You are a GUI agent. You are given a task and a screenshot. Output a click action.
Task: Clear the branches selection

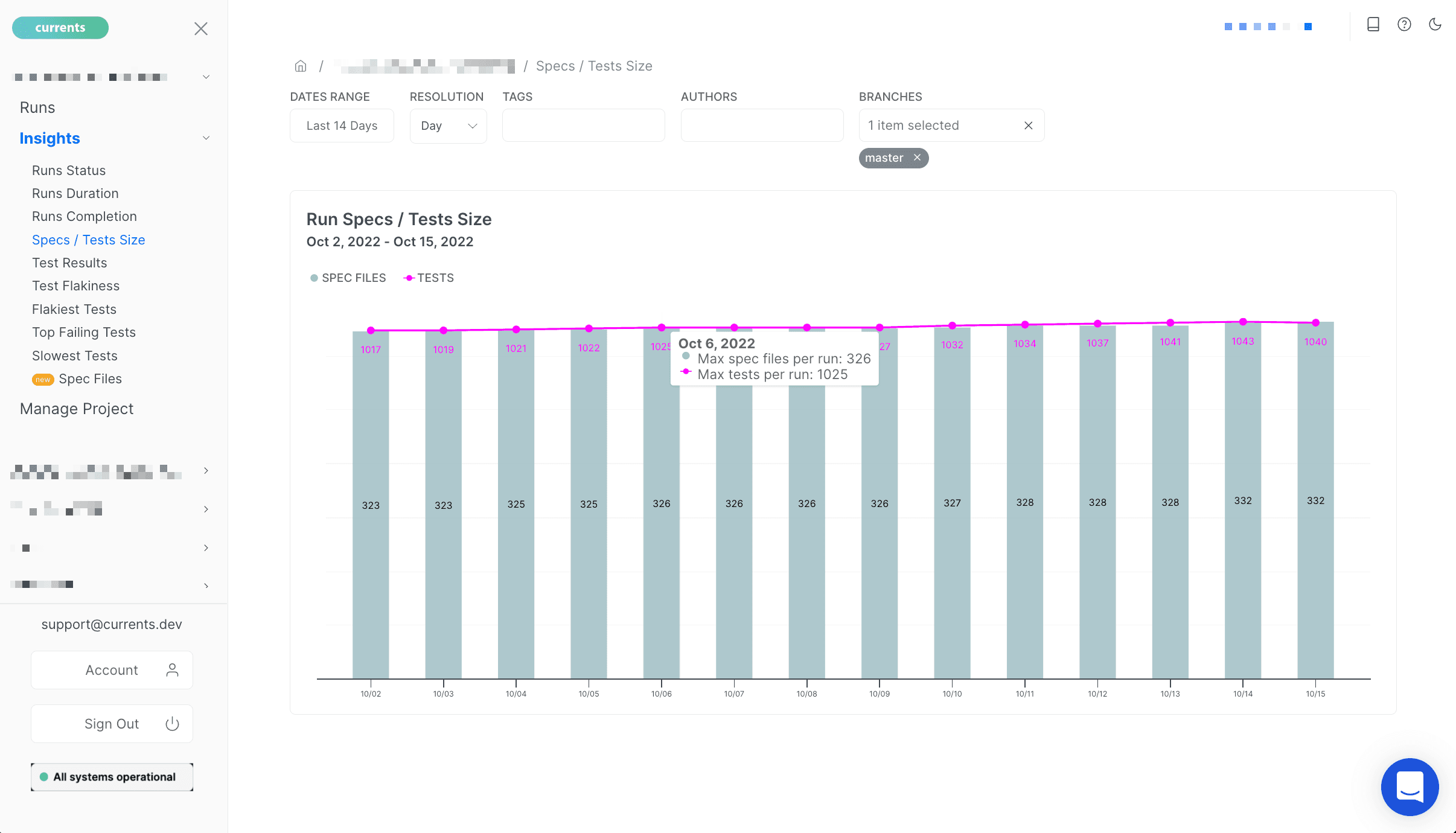pyautogui.click(x=1028, y=126)
